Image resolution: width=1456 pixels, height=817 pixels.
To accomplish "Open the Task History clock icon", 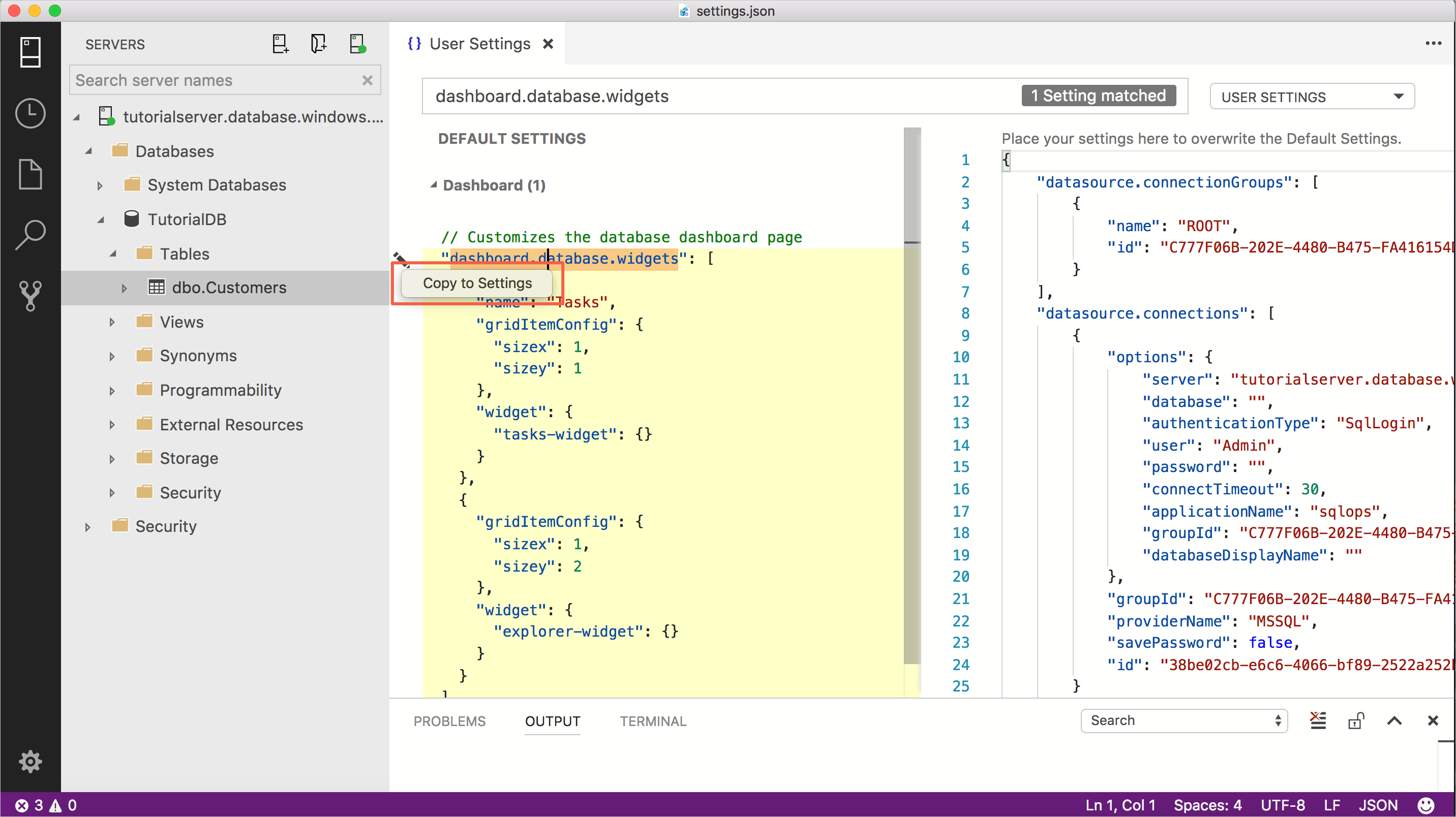I will [x=30, y=113].
